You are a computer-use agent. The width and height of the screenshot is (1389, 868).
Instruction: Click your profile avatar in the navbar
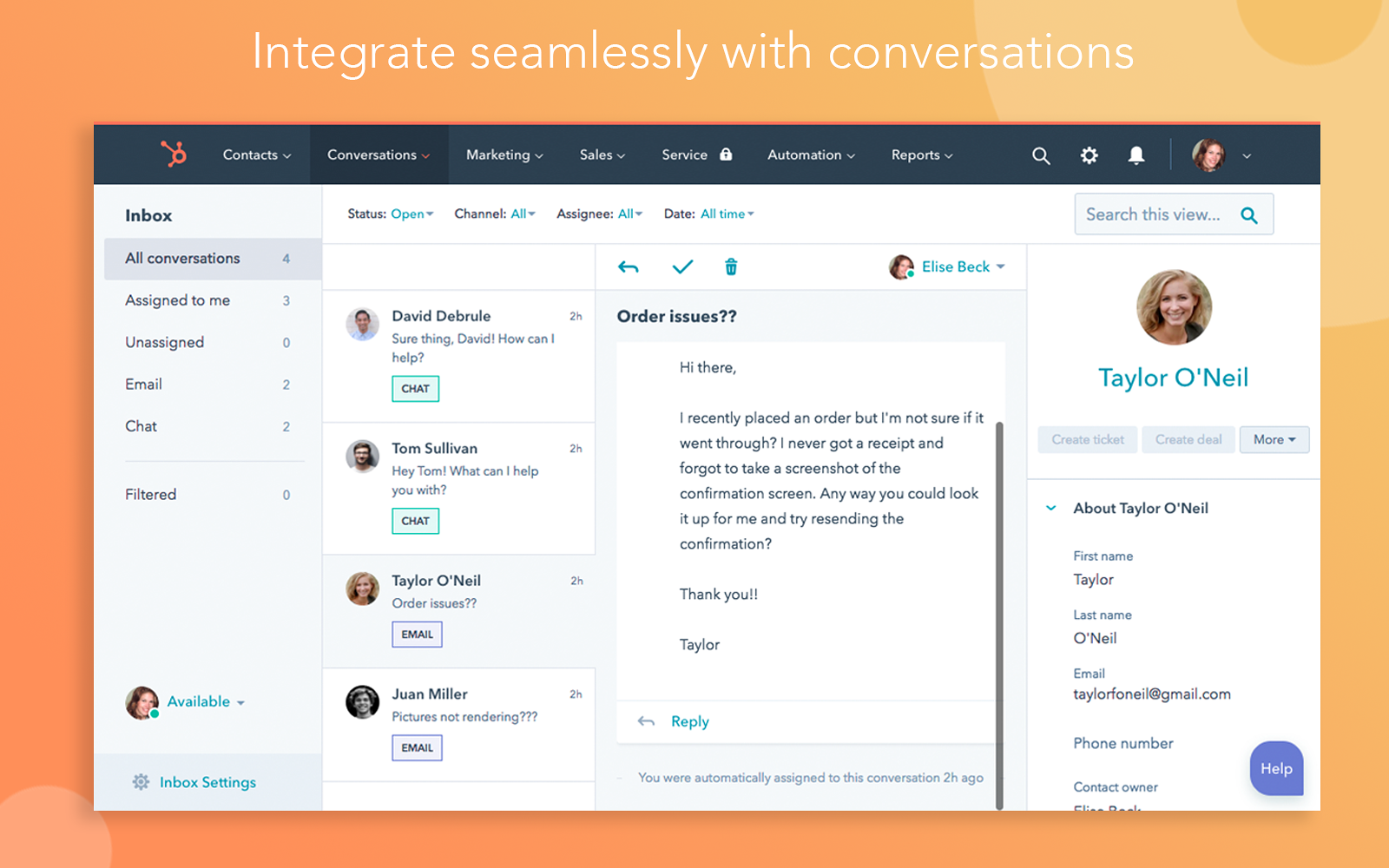(x=1208, y=155)
